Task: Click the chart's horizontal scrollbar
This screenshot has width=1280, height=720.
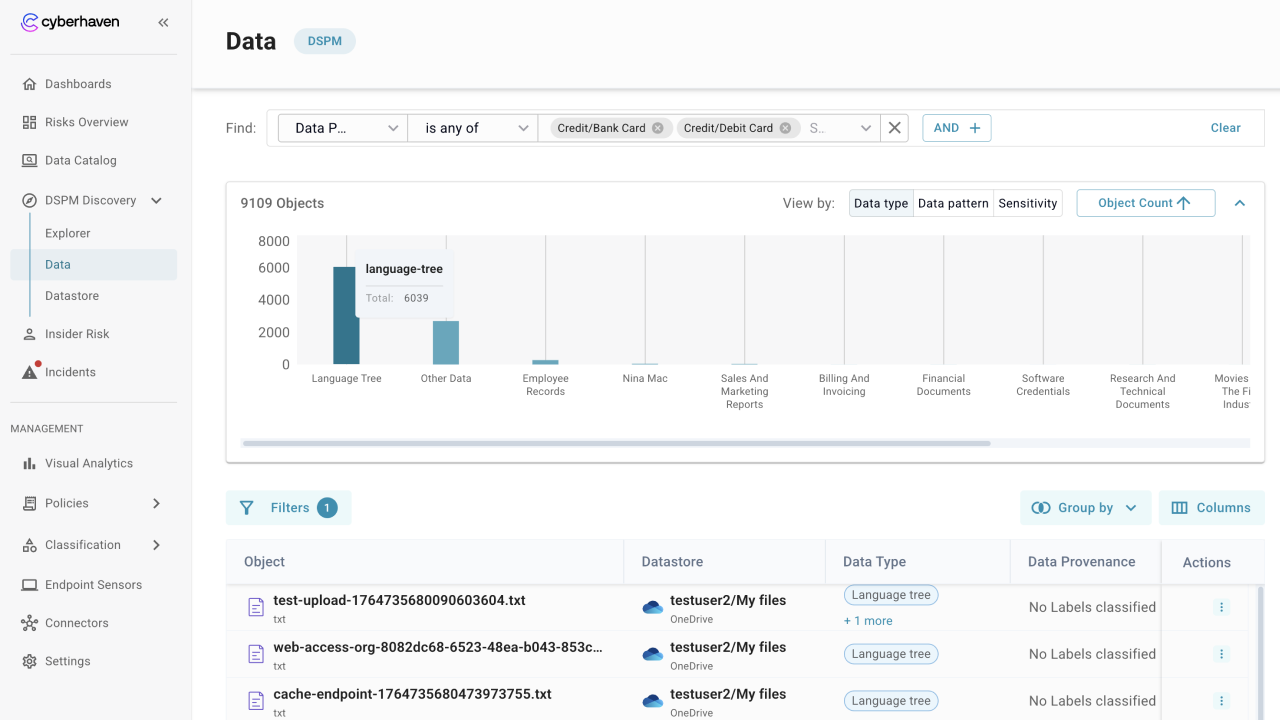Action: (x=616, y=443)
